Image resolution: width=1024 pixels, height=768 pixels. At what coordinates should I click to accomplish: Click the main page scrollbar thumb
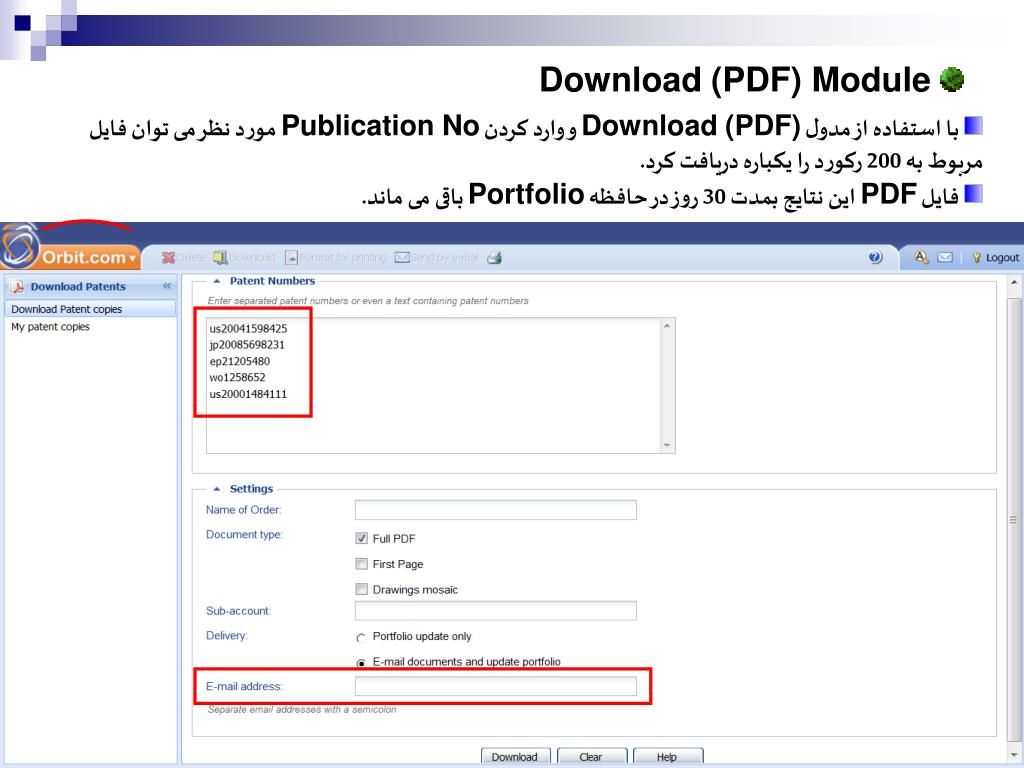pos(1014,520)
